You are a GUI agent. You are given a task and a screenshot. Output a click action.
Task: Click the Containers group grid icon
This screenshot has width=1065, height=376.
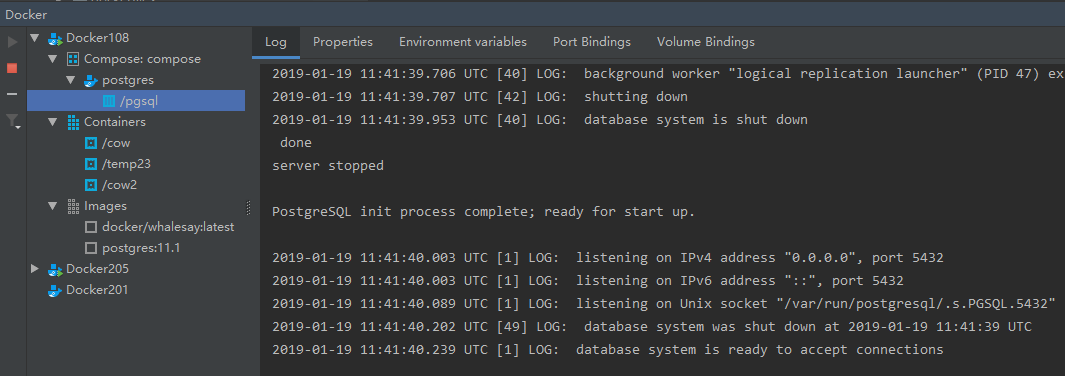click(73, 122)
